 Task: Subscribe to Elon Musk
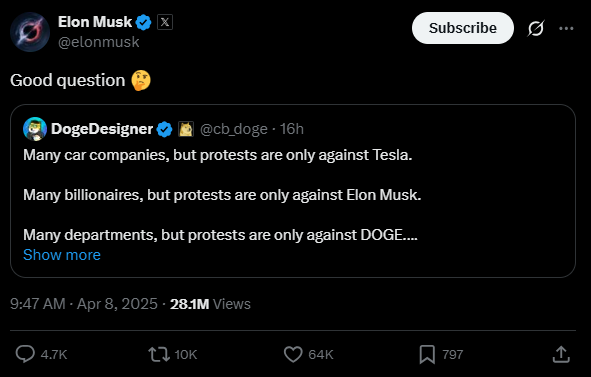pos(462,28)
